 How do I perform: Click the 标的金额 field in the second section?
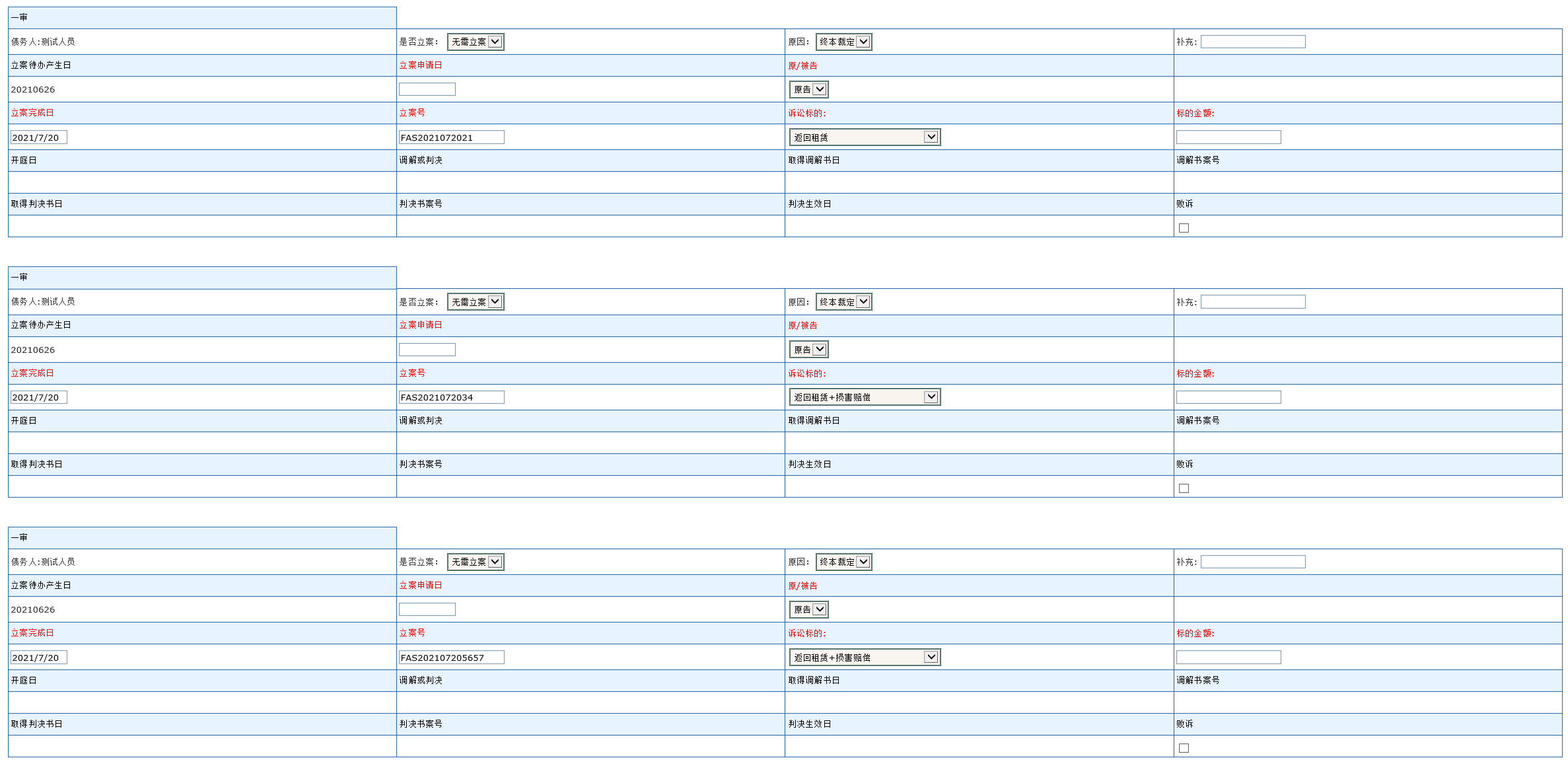(1228, 397)
